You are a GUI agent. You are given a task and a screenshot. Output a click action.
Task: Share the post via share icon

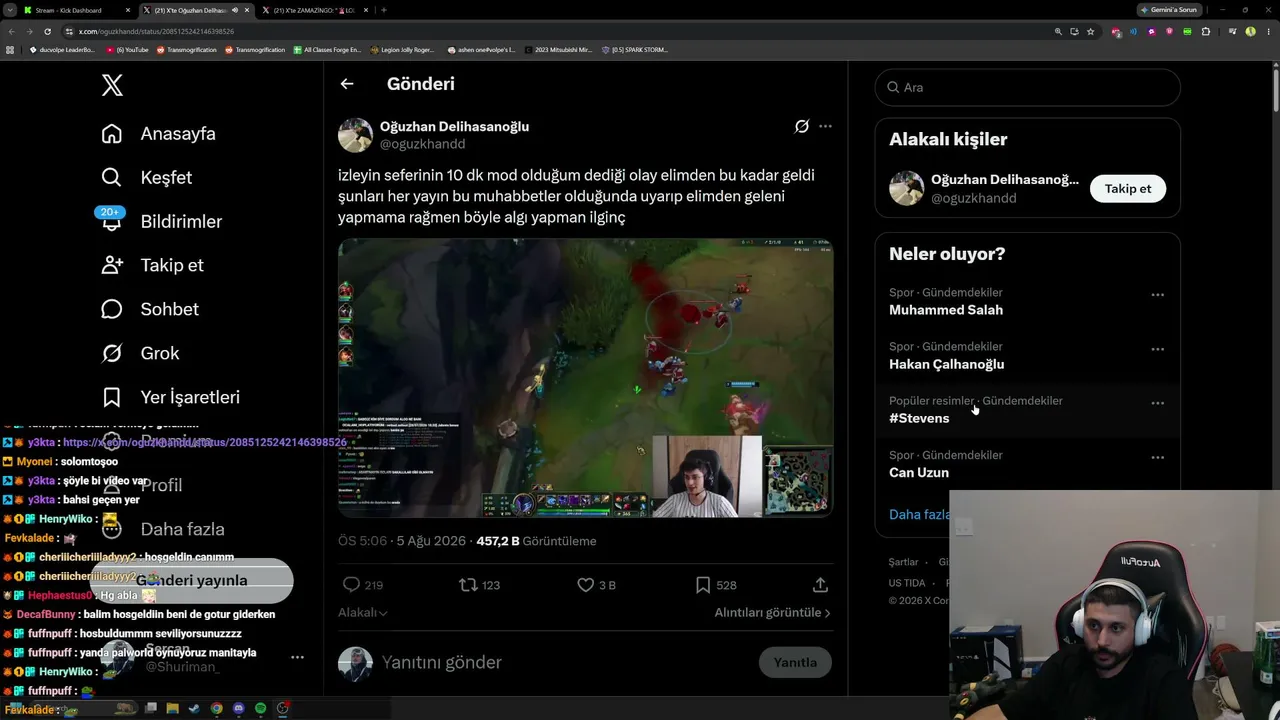pyautogui.click(x=820, y=585)
